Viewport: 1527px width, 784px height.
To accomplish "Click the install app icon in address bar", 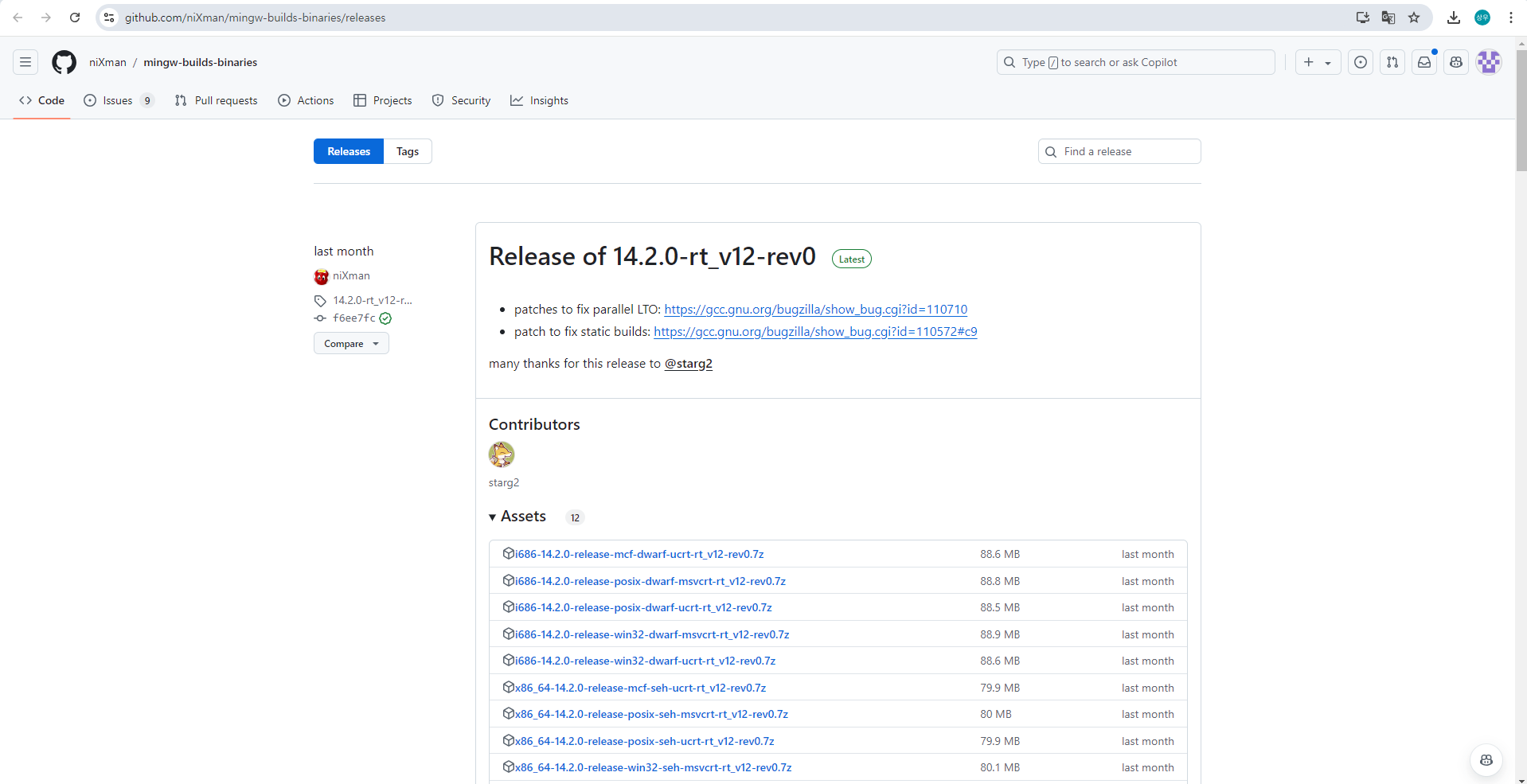I will pos(1363,18).
